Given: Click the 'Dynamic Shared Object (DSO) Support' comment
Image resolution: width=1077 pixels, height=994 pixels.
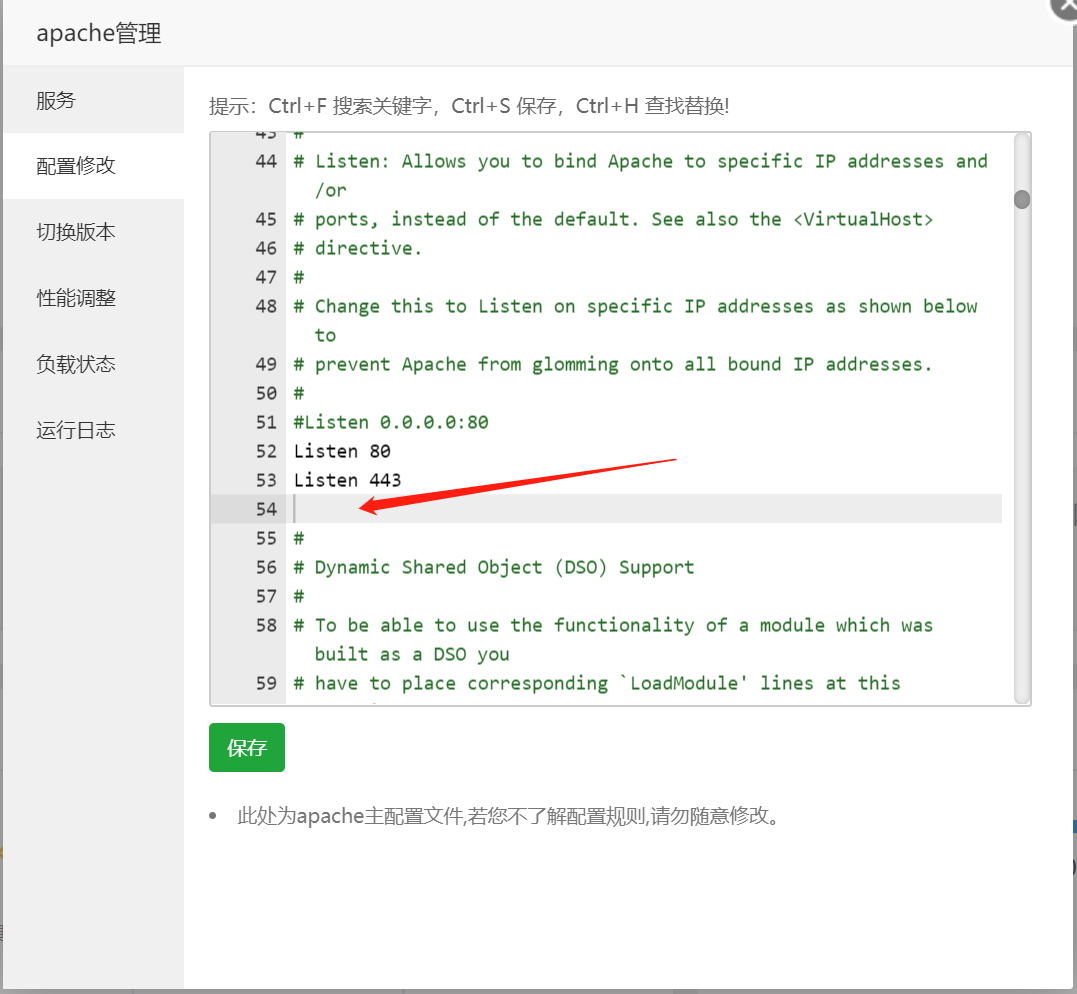Looking at the screenshot, I should tap(495, 567).
